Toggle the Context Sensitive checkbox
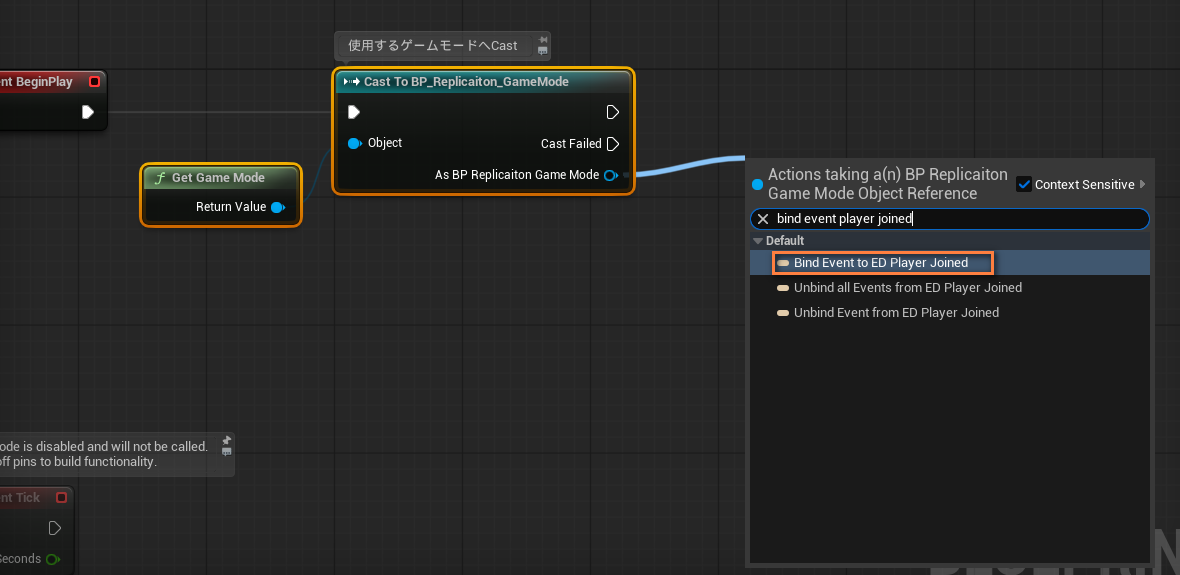This screenshot has width=1180, height=575. coord(1023,184)
